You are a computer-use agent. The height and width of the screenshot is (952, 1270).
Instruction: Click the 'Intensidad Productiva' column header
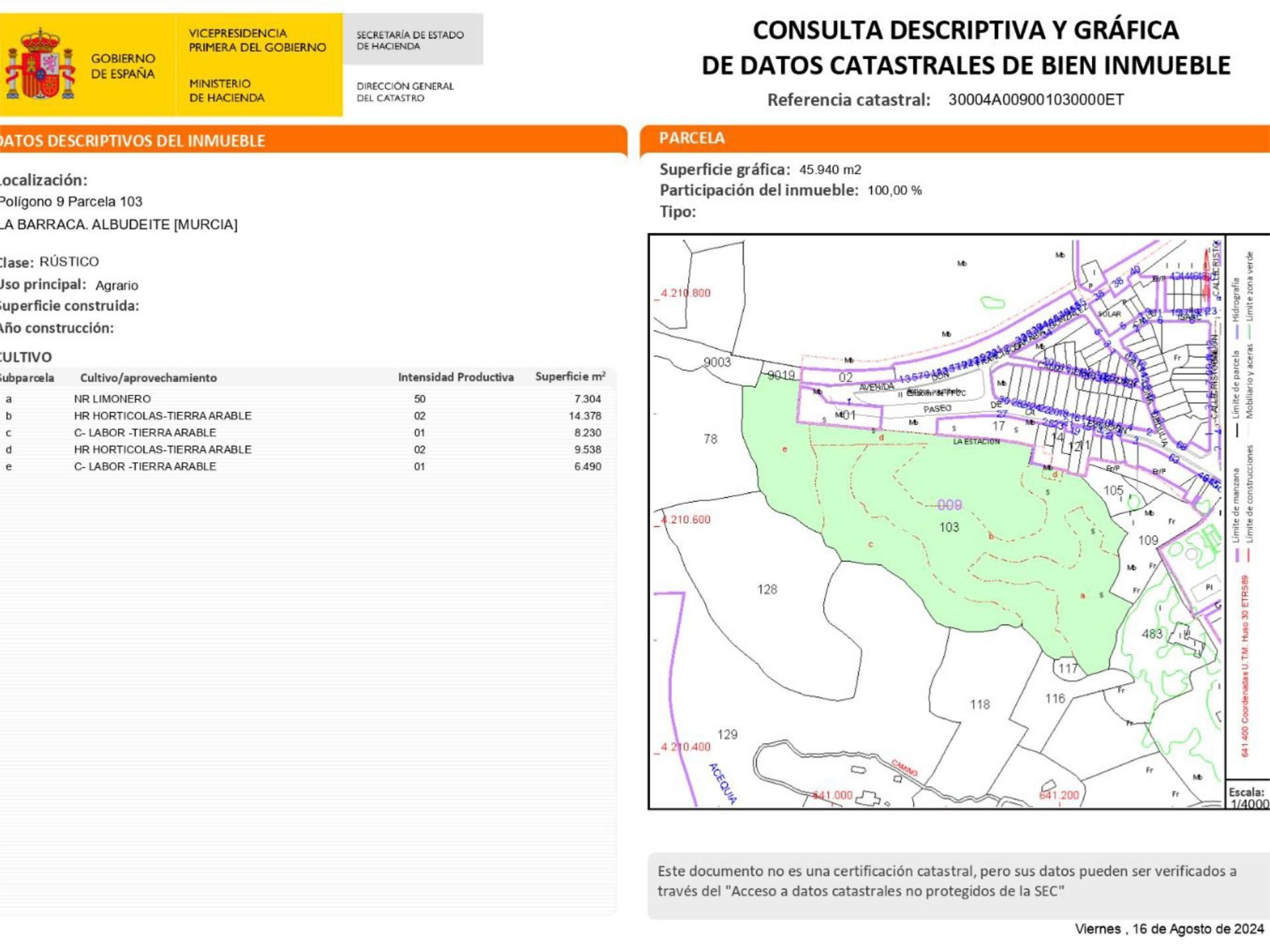click(x=456, y=377)
